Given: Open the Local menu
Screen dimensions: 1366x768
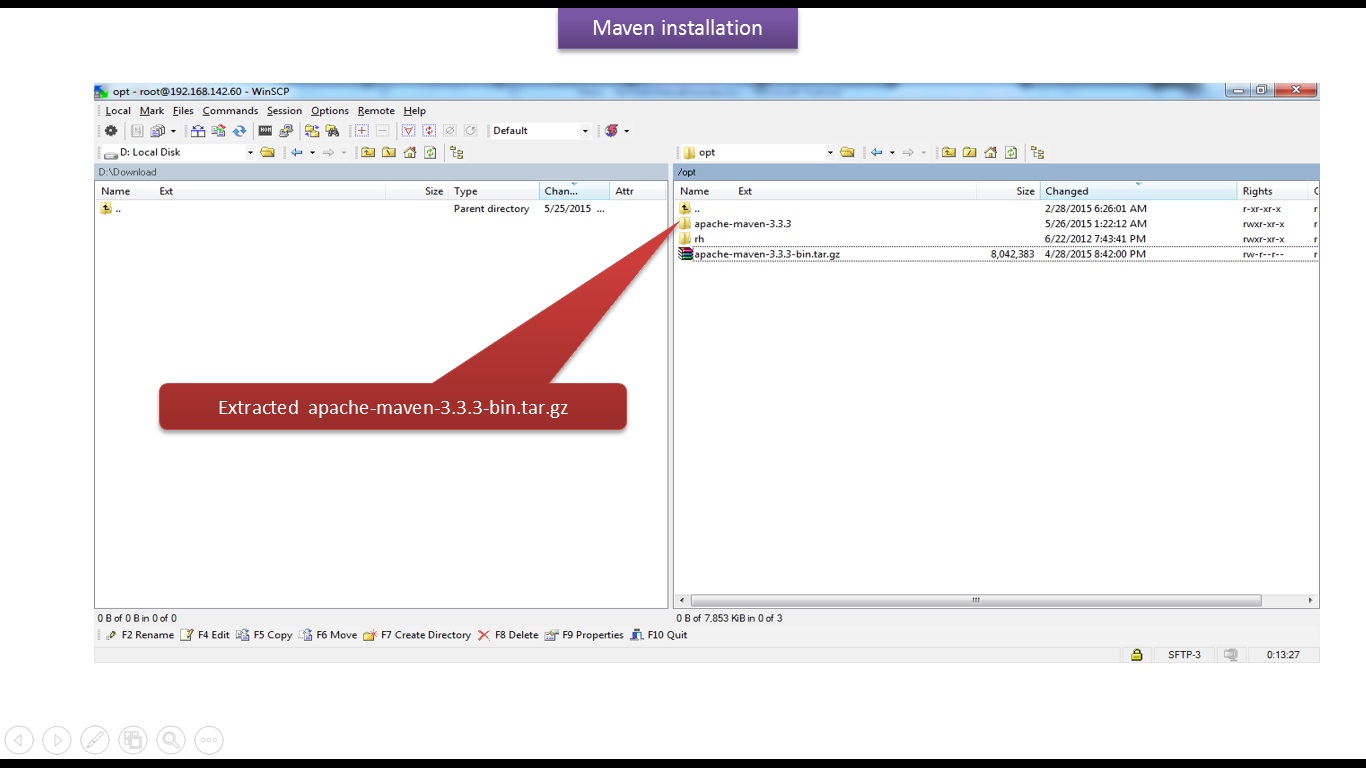Looking at the screenshot, I should [118, 111].
